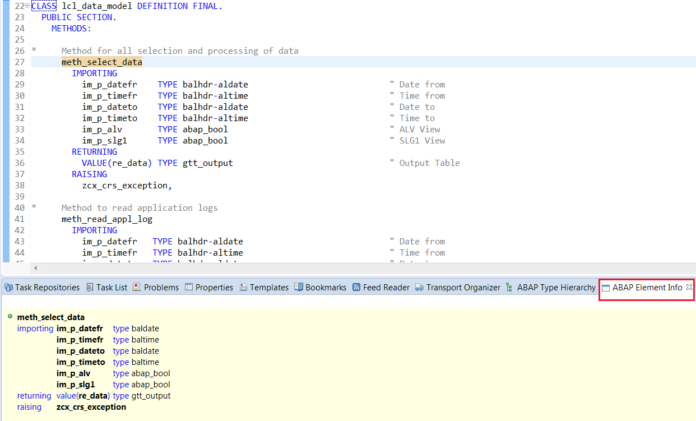Click gtt_output type on line 36

(208, 163)
